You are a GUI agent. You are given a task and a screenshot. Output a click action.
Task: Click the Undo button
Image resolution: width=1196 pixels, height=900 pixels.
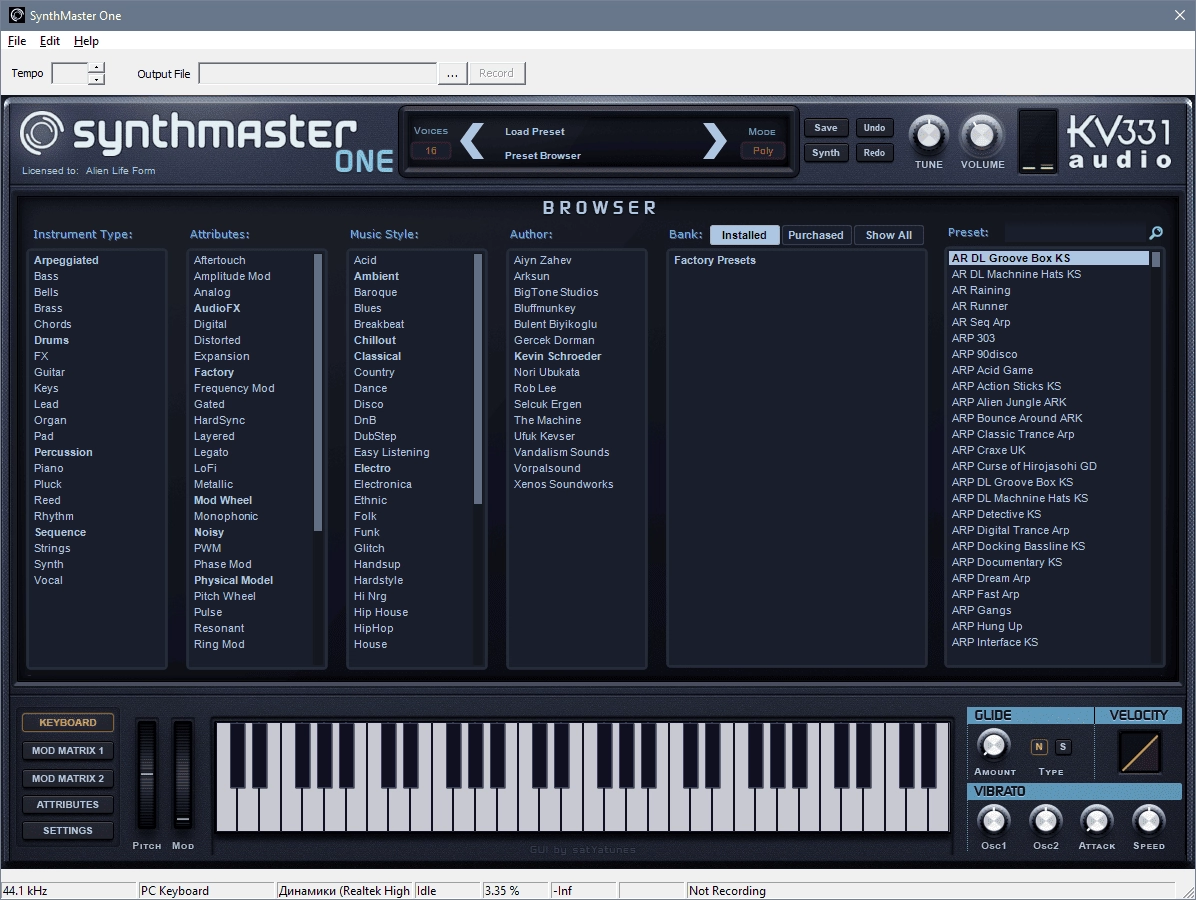(x=874, y=128)
